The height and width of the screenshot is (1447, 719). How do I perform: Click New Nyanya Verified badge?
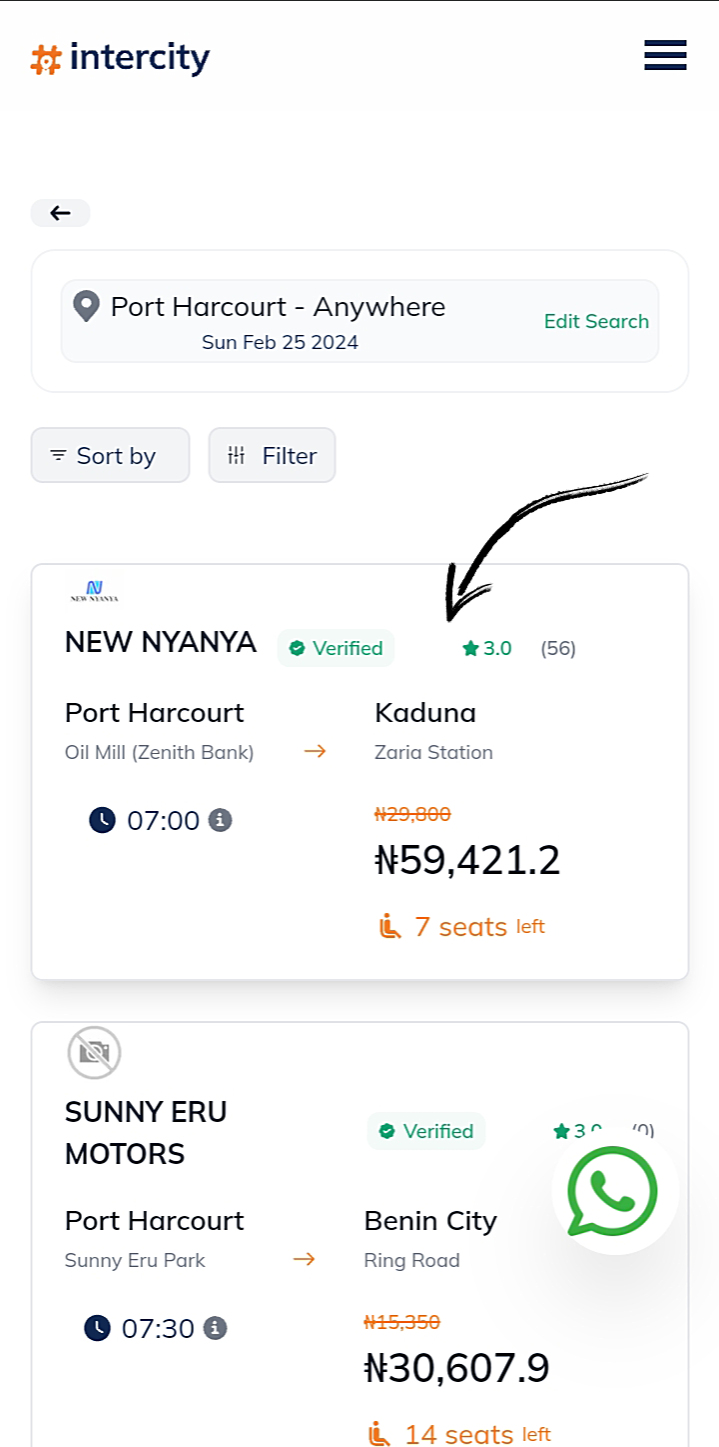[336, 648]
